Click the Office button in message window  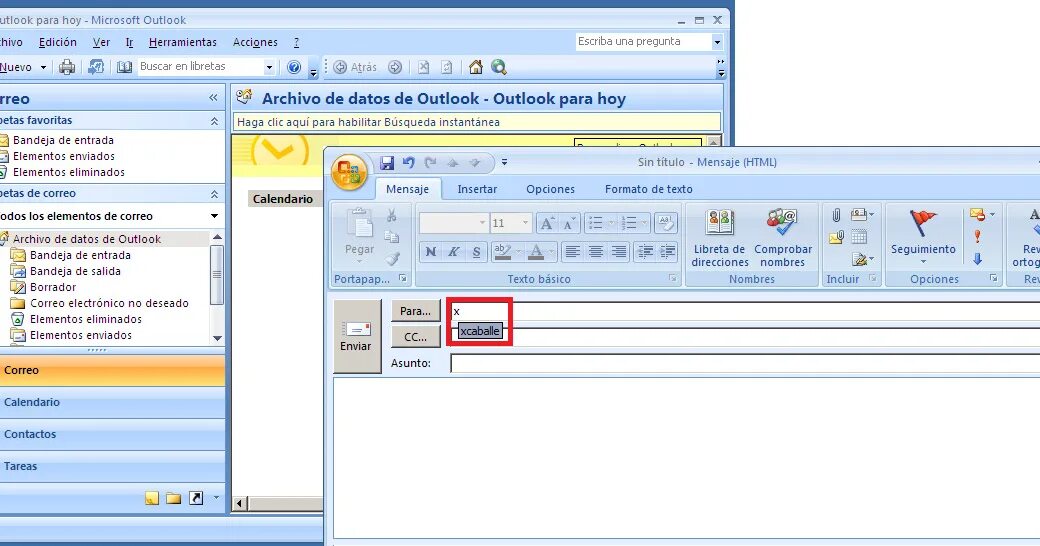[x=350, y=172]
